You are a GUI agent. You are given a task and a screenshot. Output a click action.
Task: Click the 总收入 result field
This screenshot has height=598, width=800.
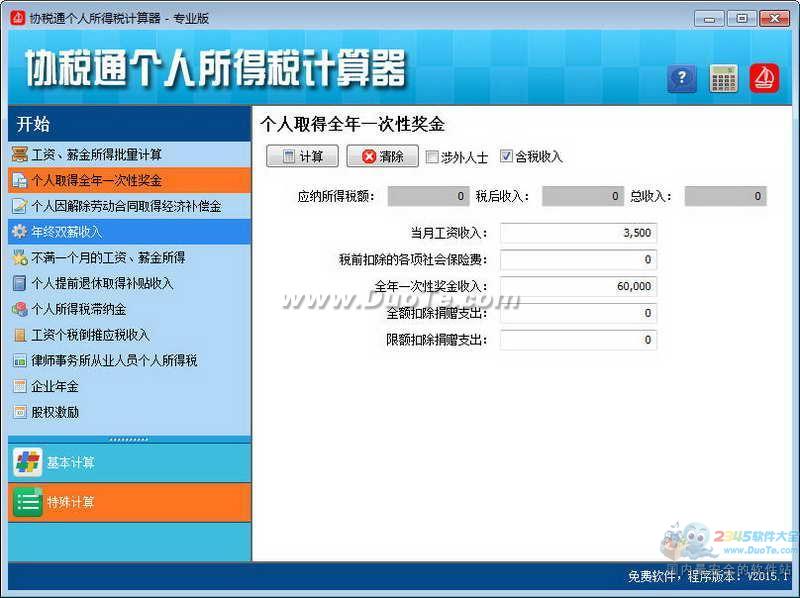[726, 196]
